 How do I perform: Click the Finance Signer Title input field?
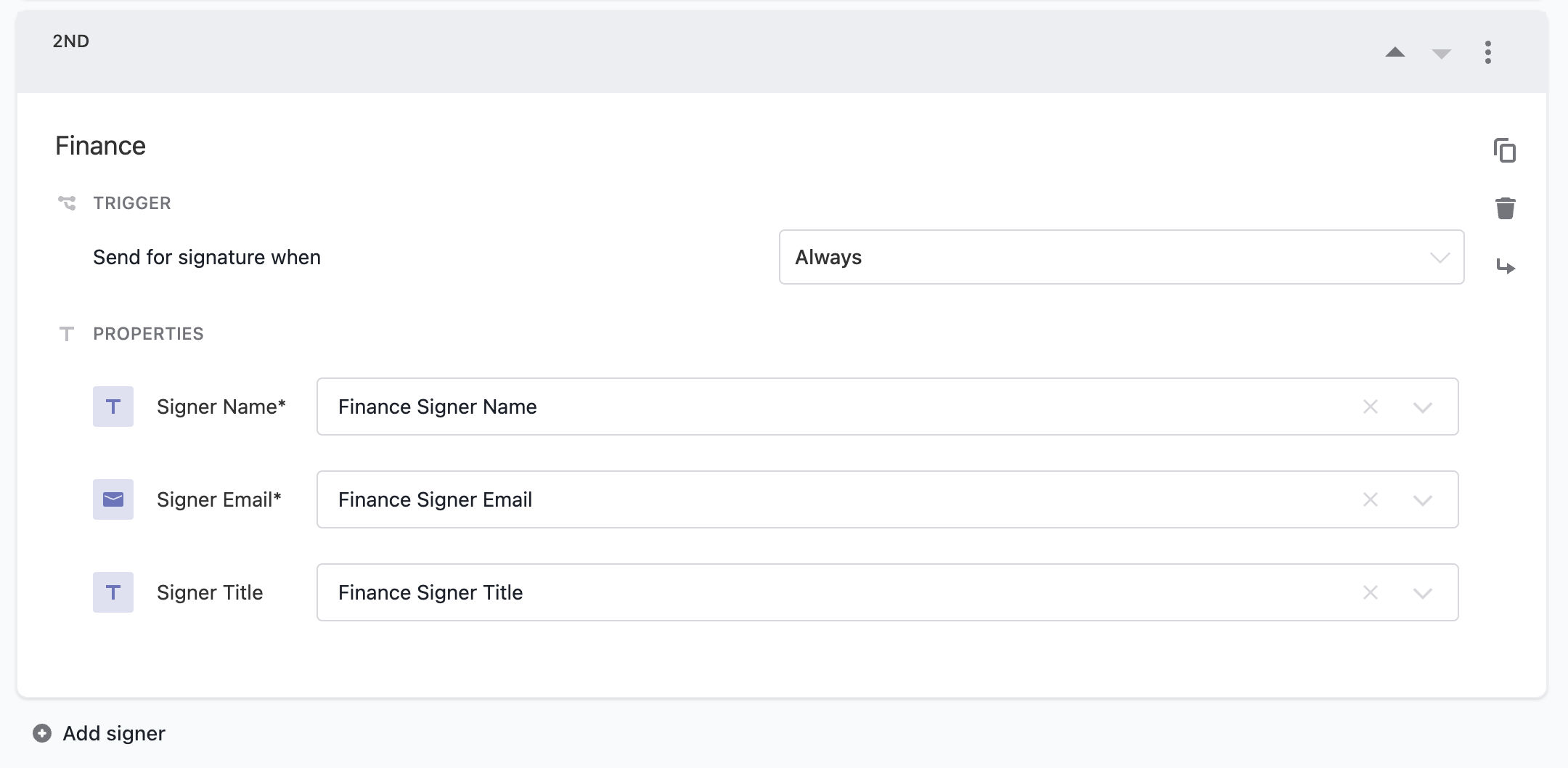tap(799, 592)
